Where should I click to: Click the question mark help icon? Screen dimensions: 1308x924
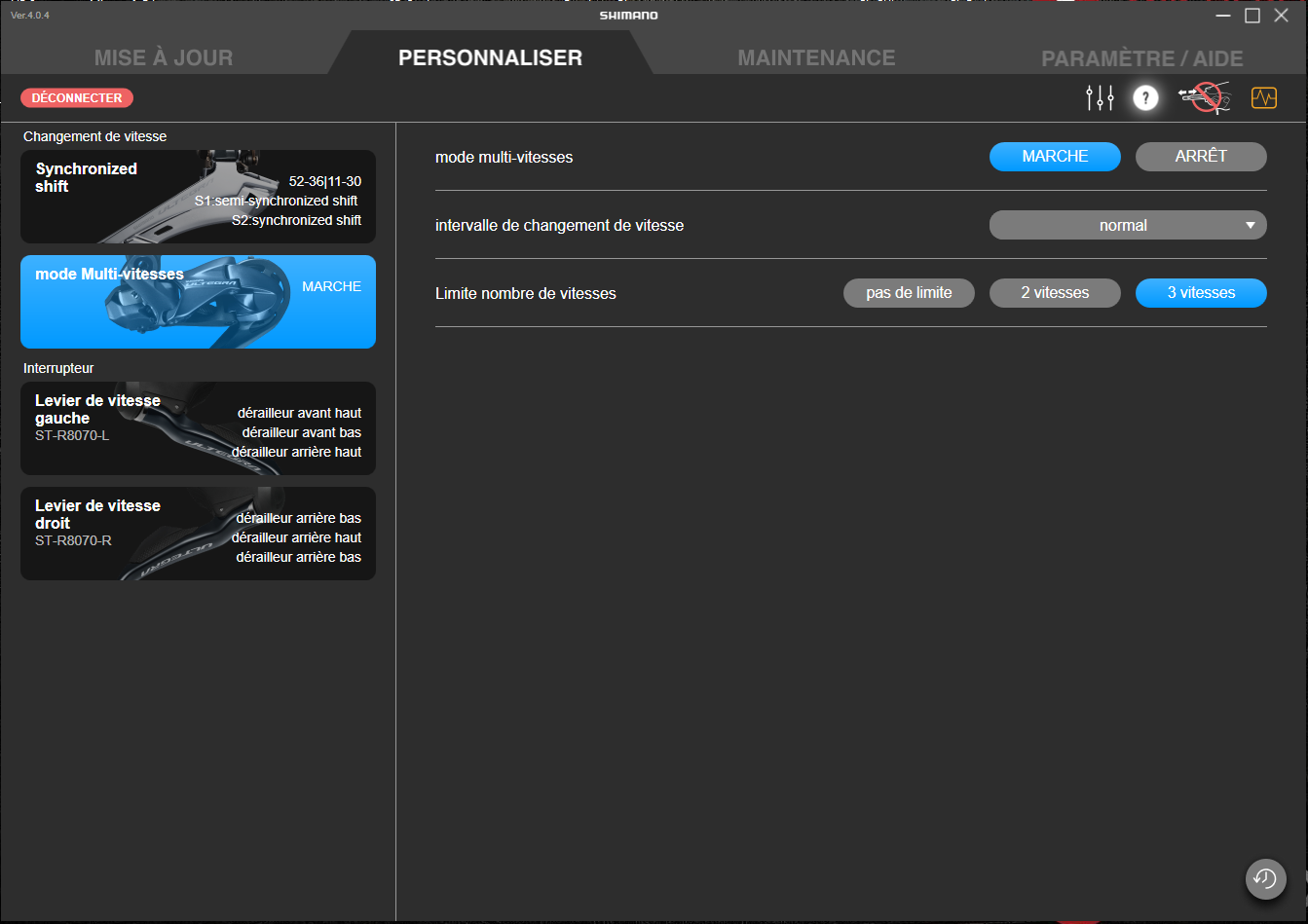point(1145,98)
